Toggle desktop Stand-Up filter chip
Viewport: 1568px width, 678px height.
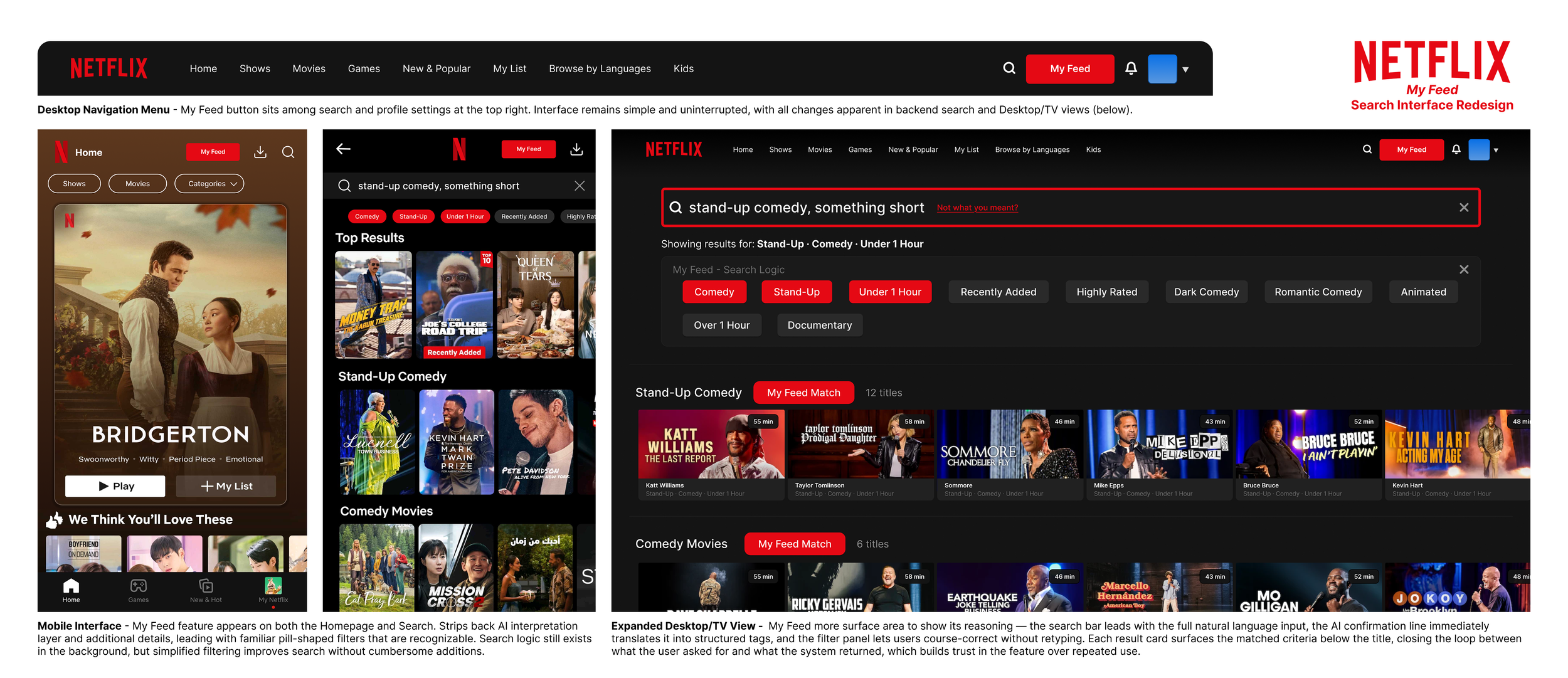(x=797, y=292)
